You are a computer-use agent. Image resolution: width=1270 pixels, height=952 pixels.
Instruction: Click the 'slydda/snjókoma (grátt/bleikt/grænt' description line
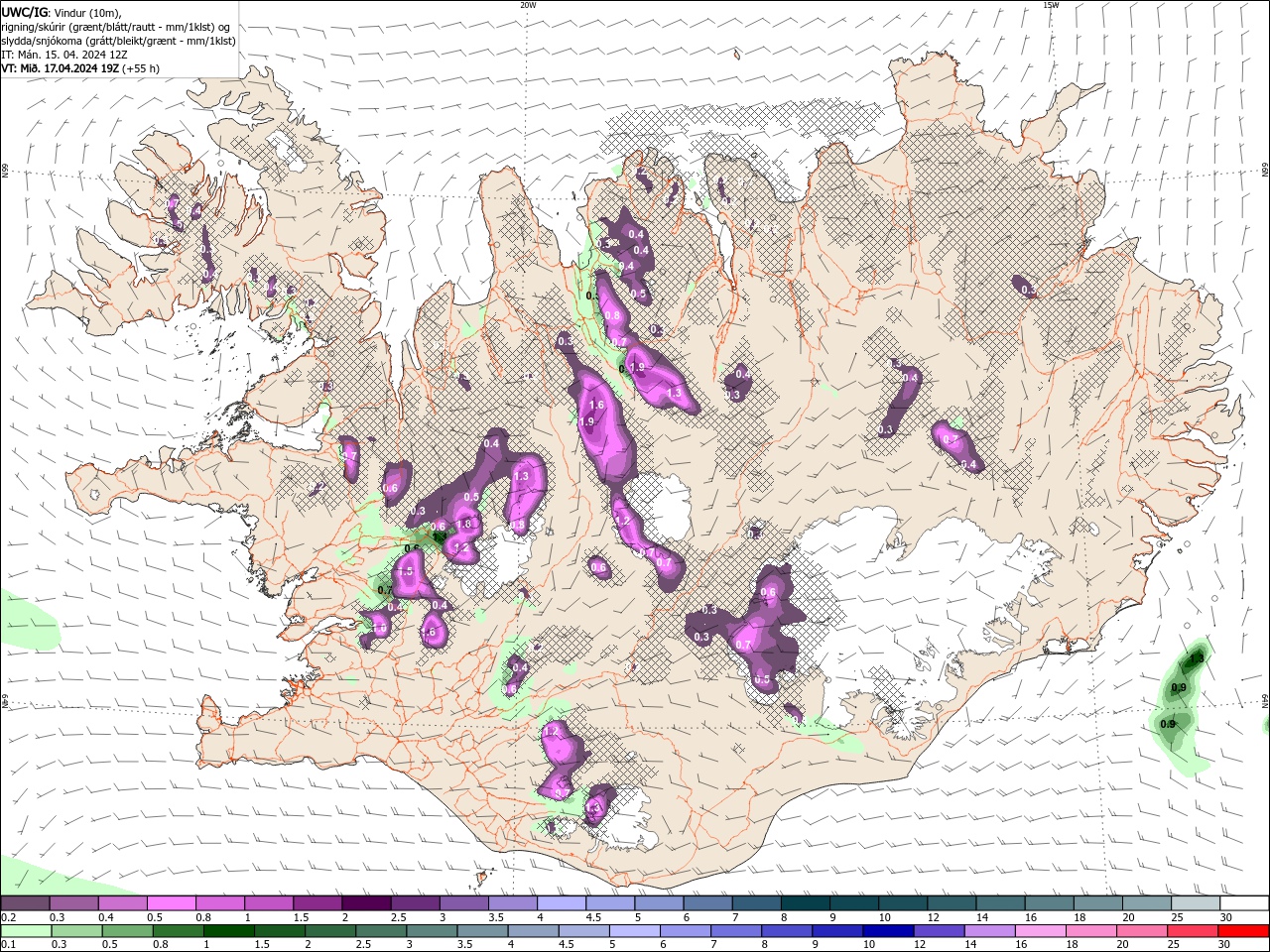118,40
